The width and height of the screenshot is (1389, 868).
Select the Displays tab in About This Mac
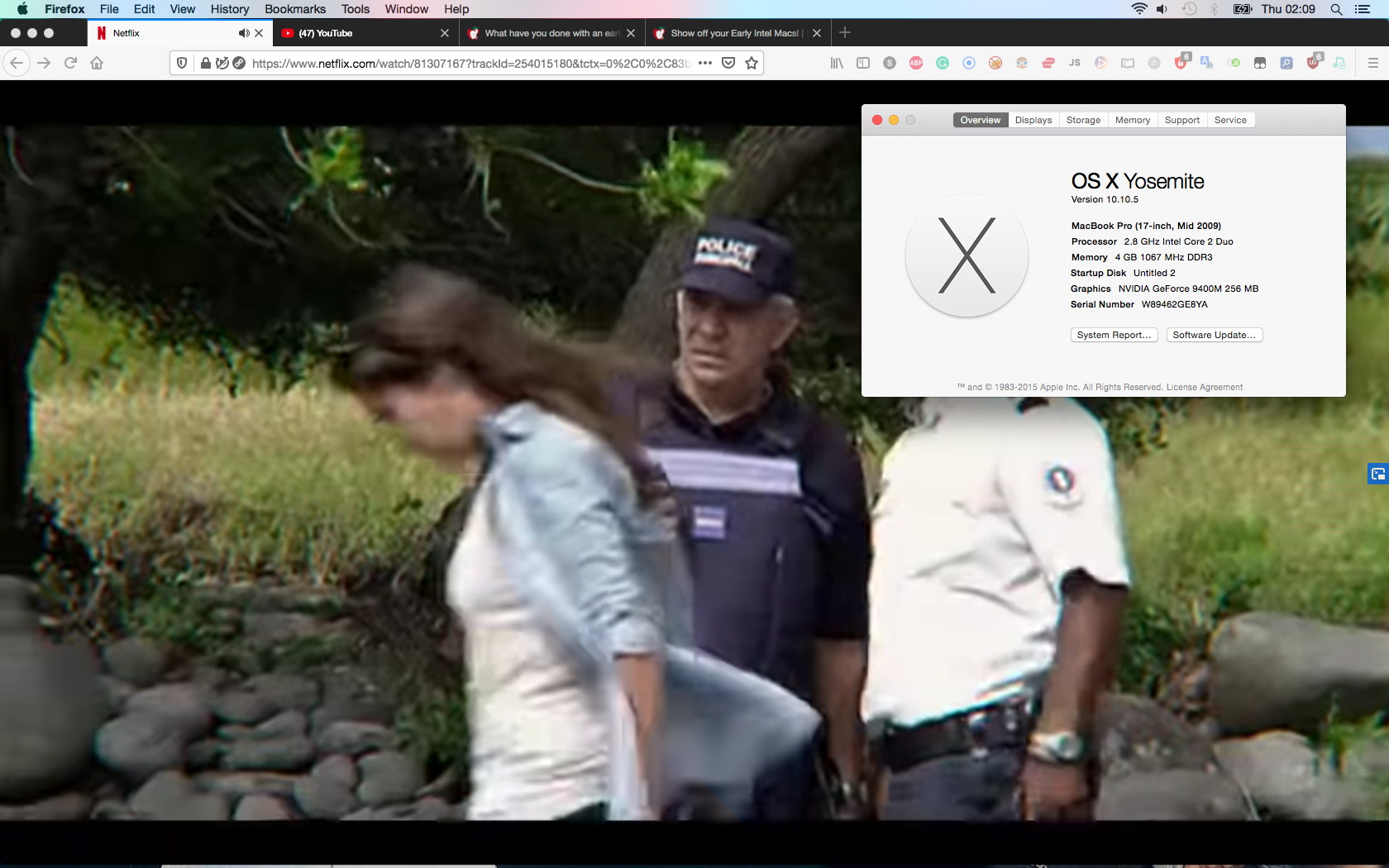(x=1033, y=120)
